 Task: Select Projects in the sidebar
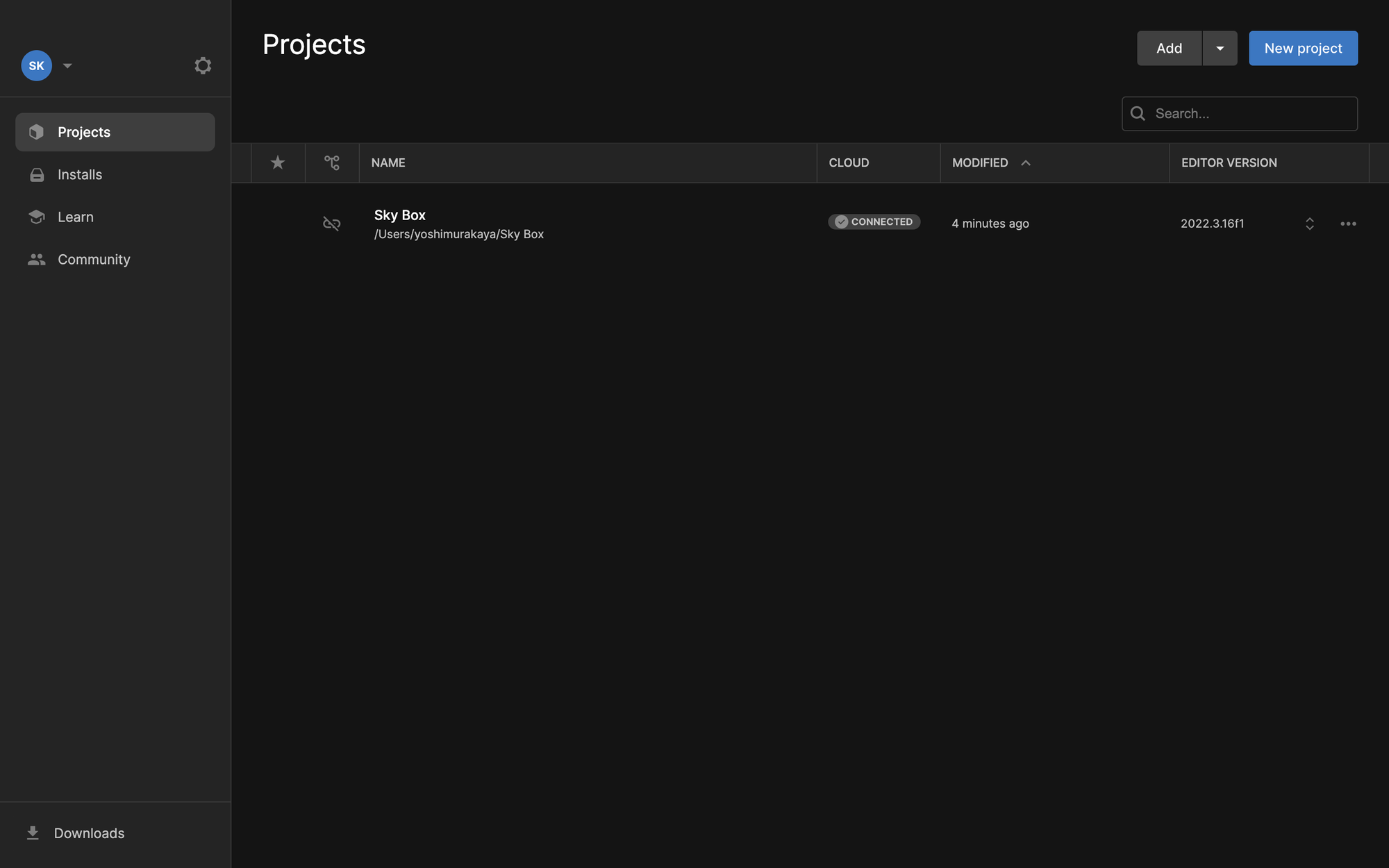tap(115, 132)
